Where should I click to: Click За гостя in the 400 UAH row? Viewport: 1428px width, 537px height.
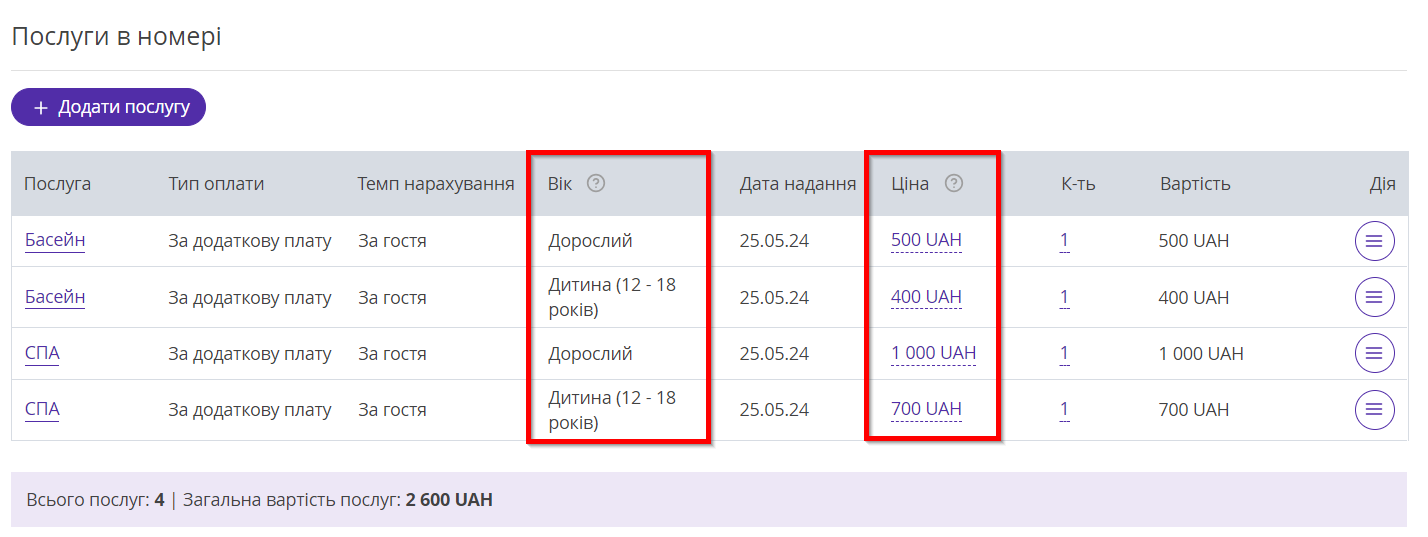392,297
